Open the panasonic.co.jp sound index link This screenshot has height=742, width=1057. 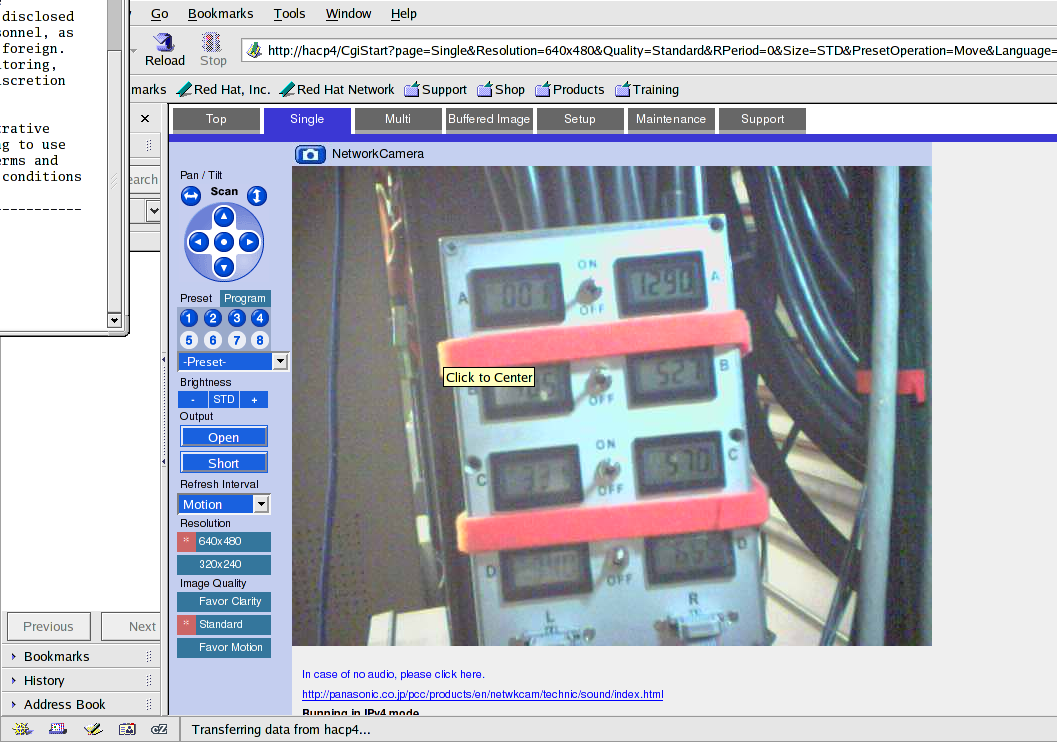[483, 694]
